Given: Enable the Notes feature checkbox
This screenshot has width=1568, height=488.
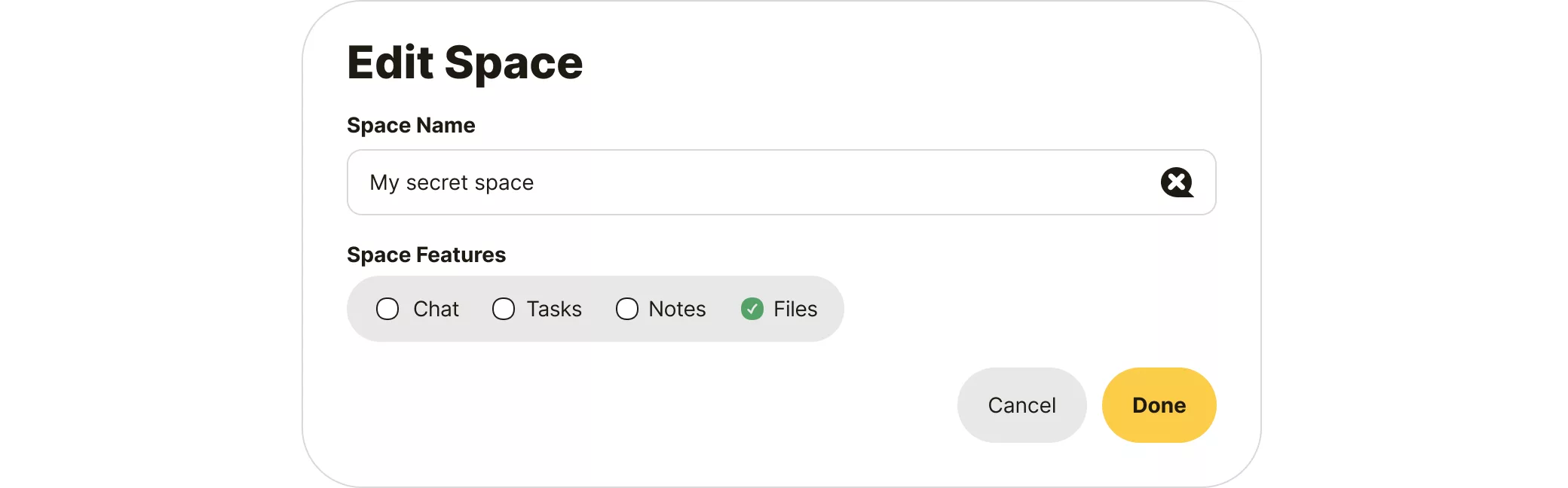Looking at the screenshot, I should (627, 309).
